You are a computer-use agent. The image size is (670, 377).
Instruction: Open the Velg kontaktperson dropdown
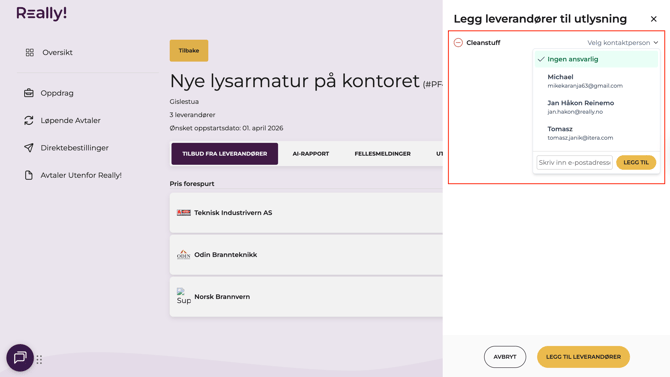tap(622, 43)
